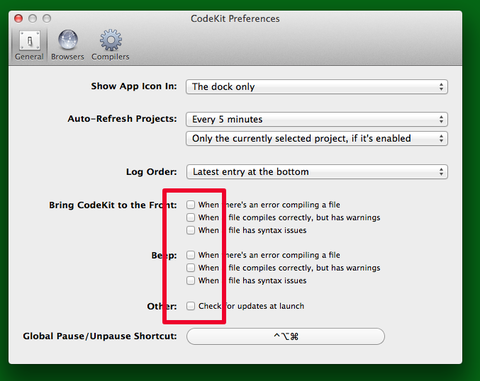This screenshot has height=381, width=480.
Task: Toggle Check for updates at launch
Action: tap(191, 306)
